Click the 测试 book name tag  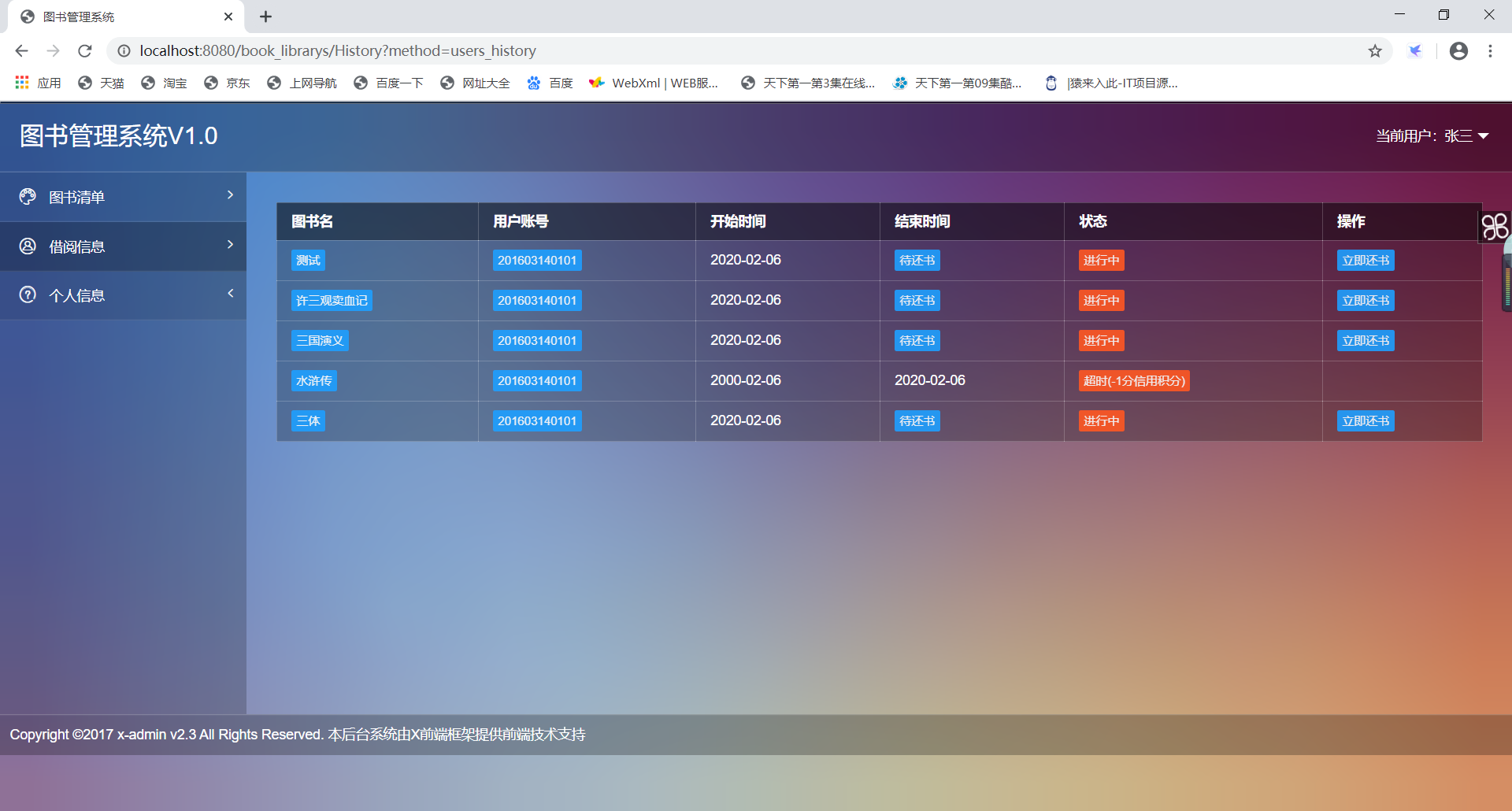click(x=308, y=261)
